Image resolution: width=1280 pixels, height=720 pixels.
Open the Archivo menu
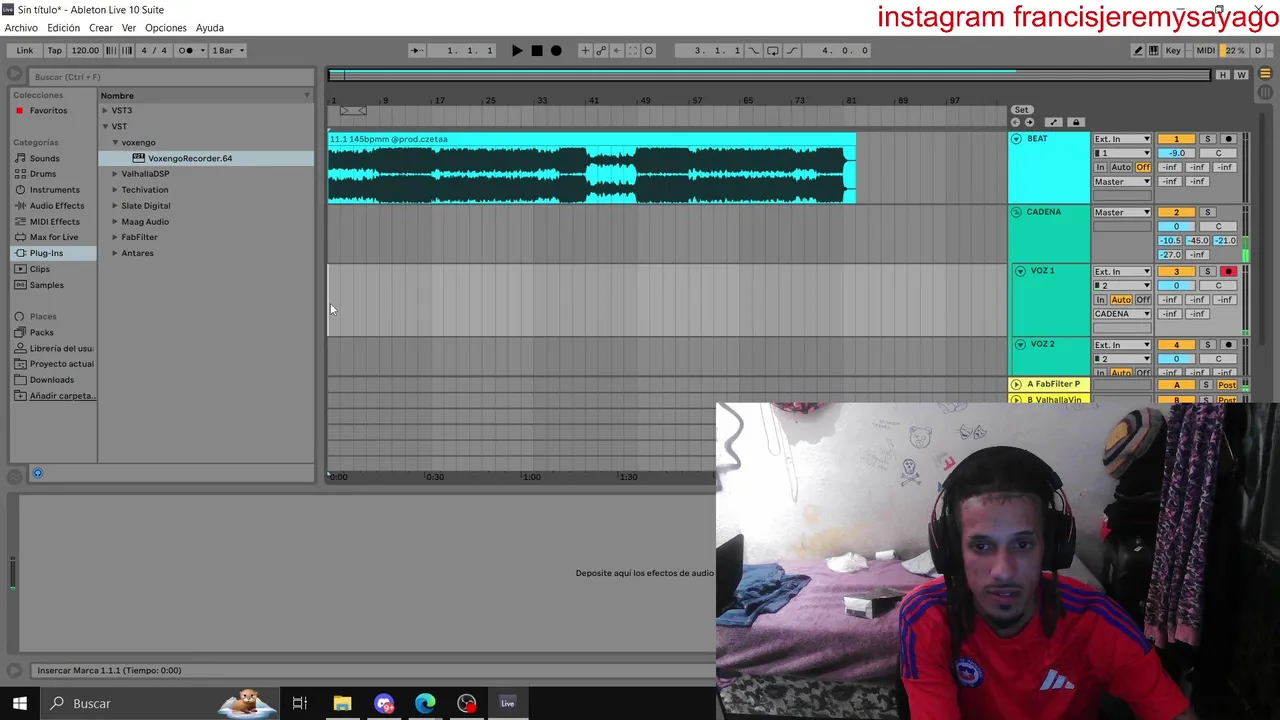pyautogui.click(x=21, y=28)
